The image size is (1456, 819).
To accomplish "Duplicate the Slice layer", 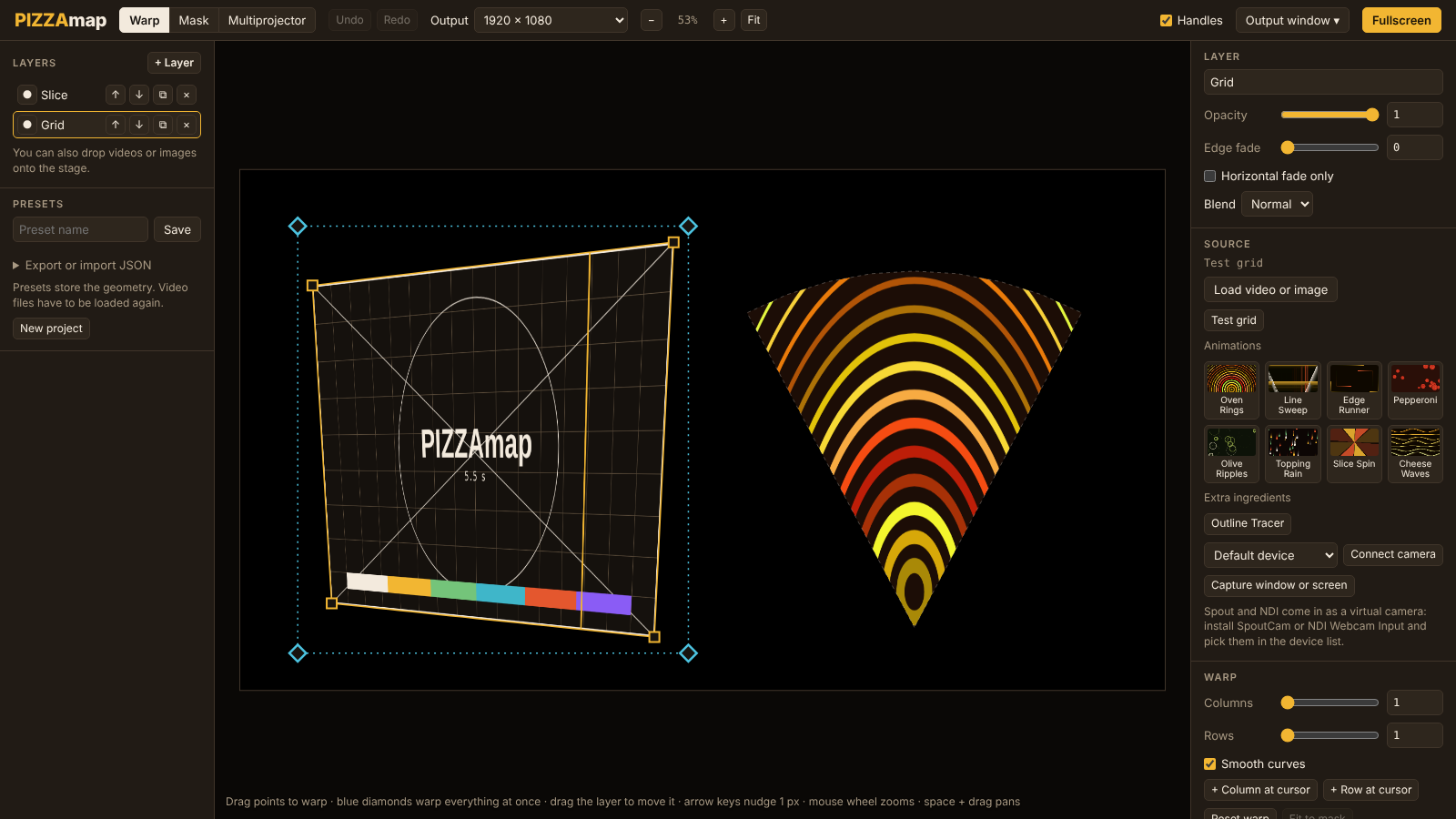I will [x=163, y=95].
